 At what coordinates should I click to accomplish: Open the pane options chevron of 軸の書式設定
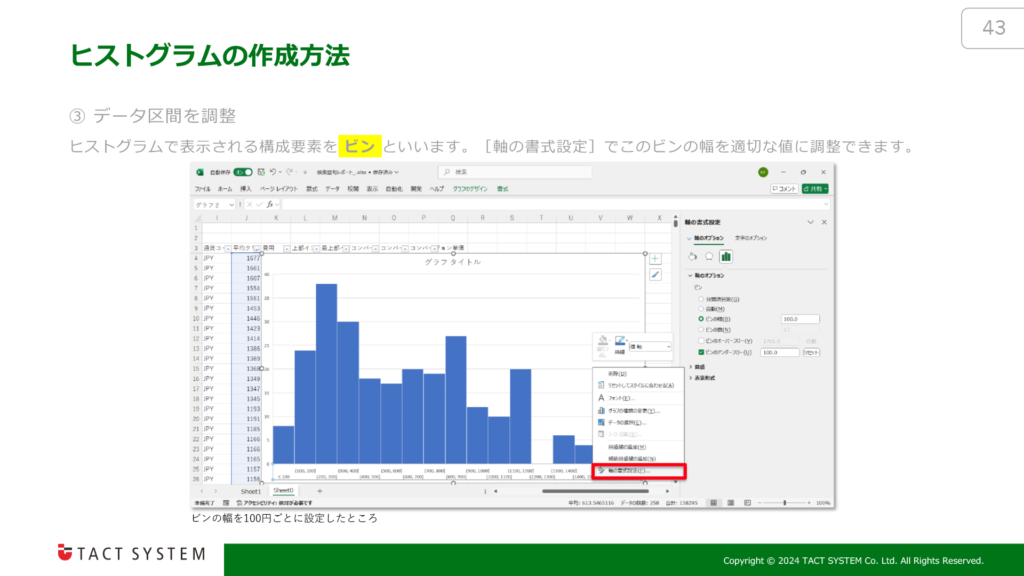(x=810, y=223)
